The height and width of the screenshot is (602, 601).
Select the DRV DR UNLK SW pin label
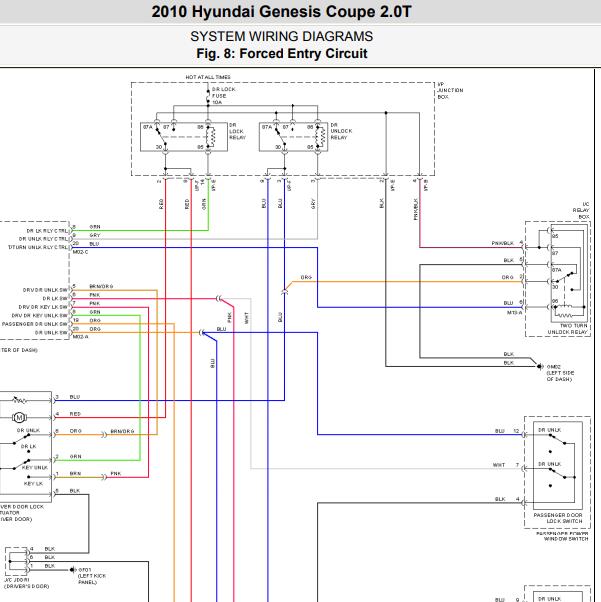point(45,290)
